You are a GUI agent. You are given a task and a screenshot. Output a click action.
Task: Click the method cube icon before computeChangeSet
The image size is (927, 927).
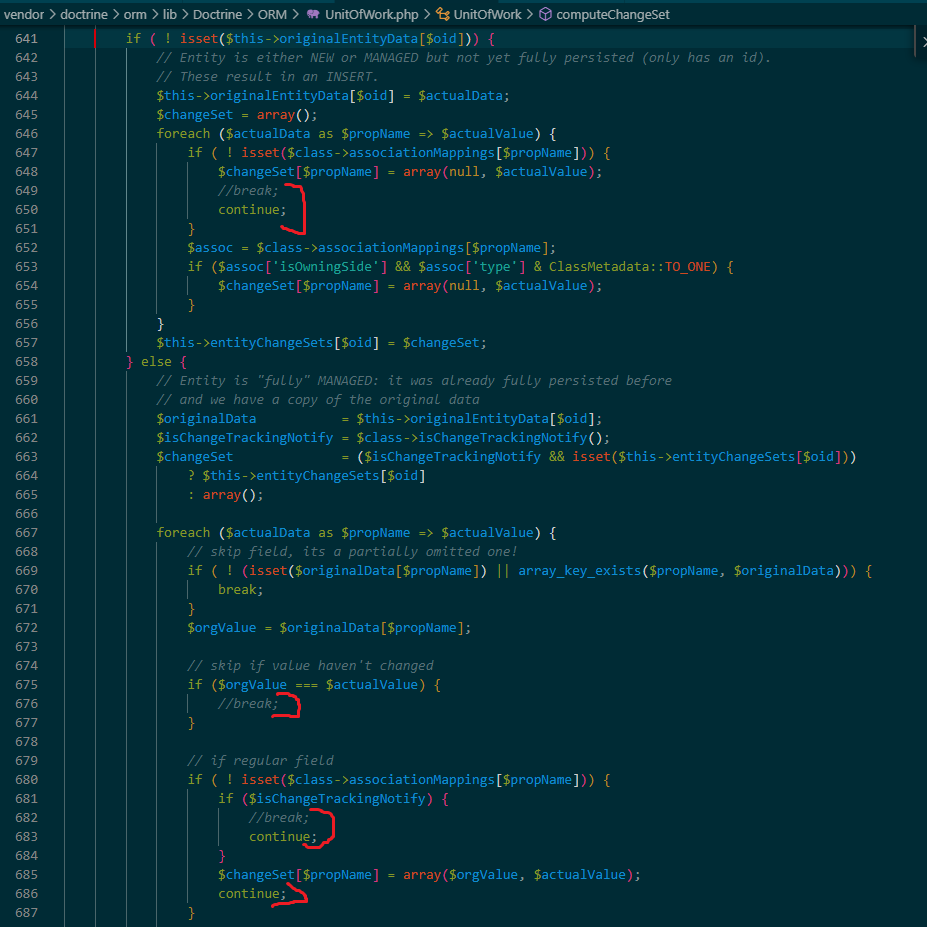(545, 14)
